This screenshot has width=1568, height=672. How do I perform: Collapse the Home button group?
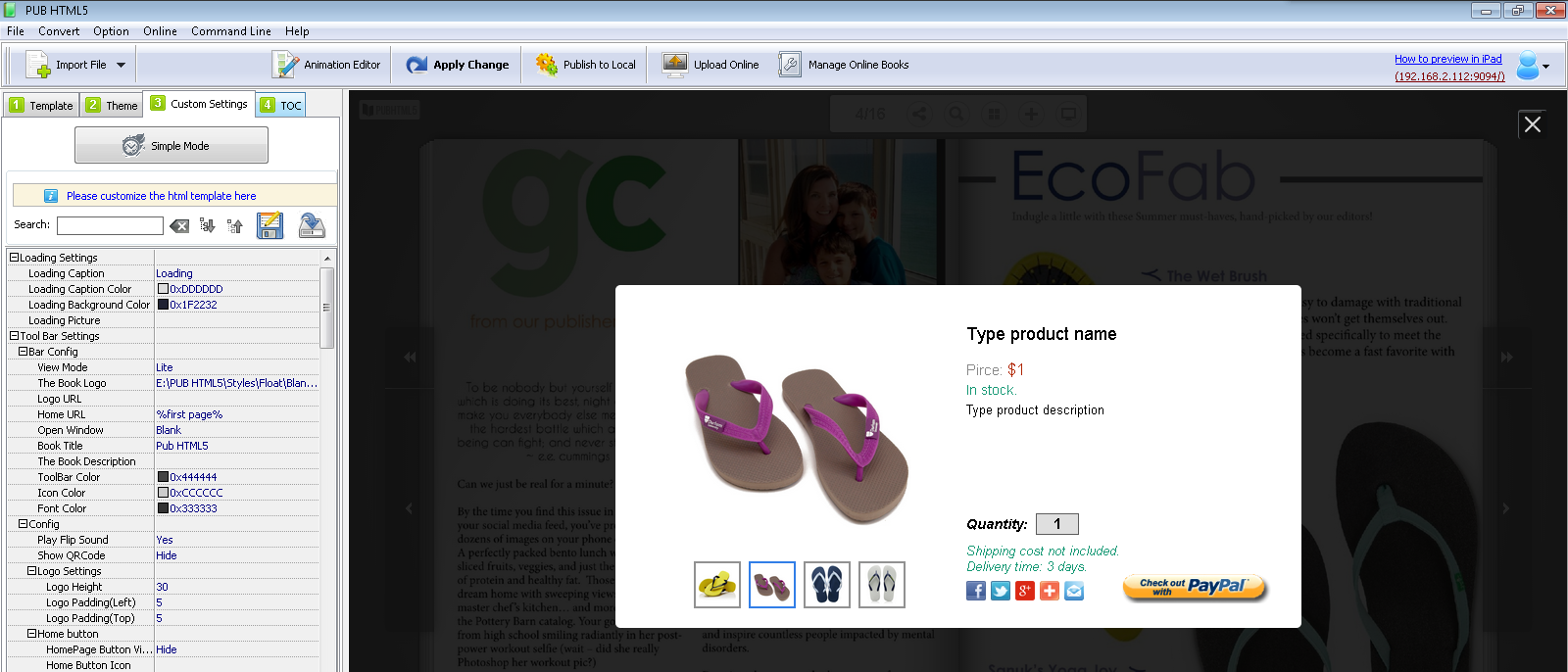point(31,634)
